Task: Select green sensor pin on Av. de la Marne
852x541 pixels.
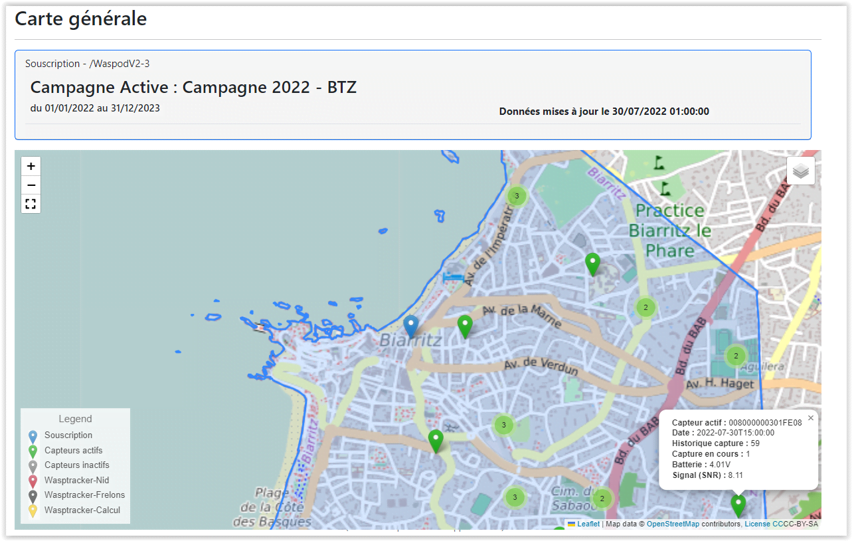Action: (x=465, y=325)
